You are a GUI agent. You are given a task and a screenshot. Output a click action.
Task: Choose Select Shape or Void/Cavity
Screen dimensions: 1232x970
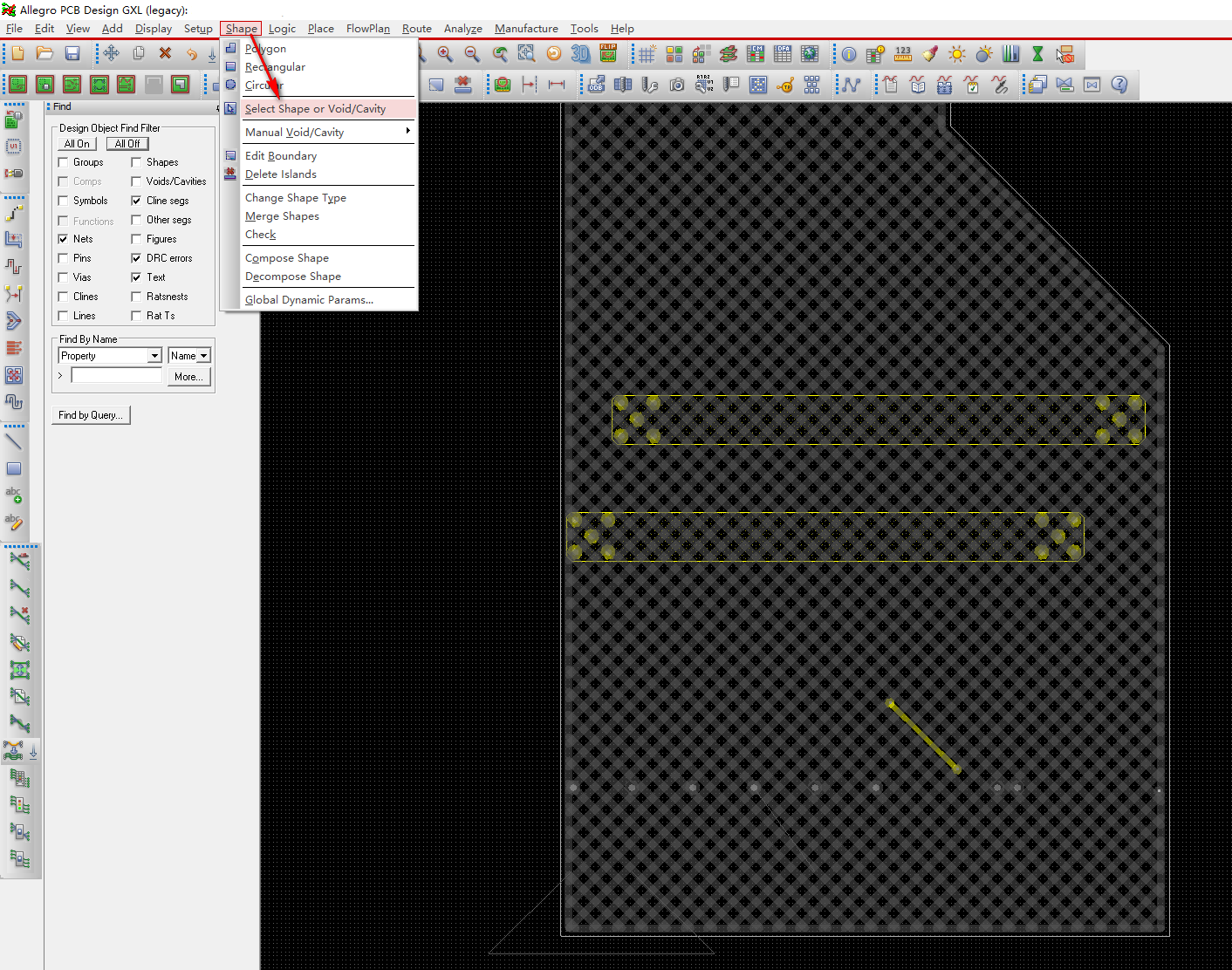pos(315,108)
